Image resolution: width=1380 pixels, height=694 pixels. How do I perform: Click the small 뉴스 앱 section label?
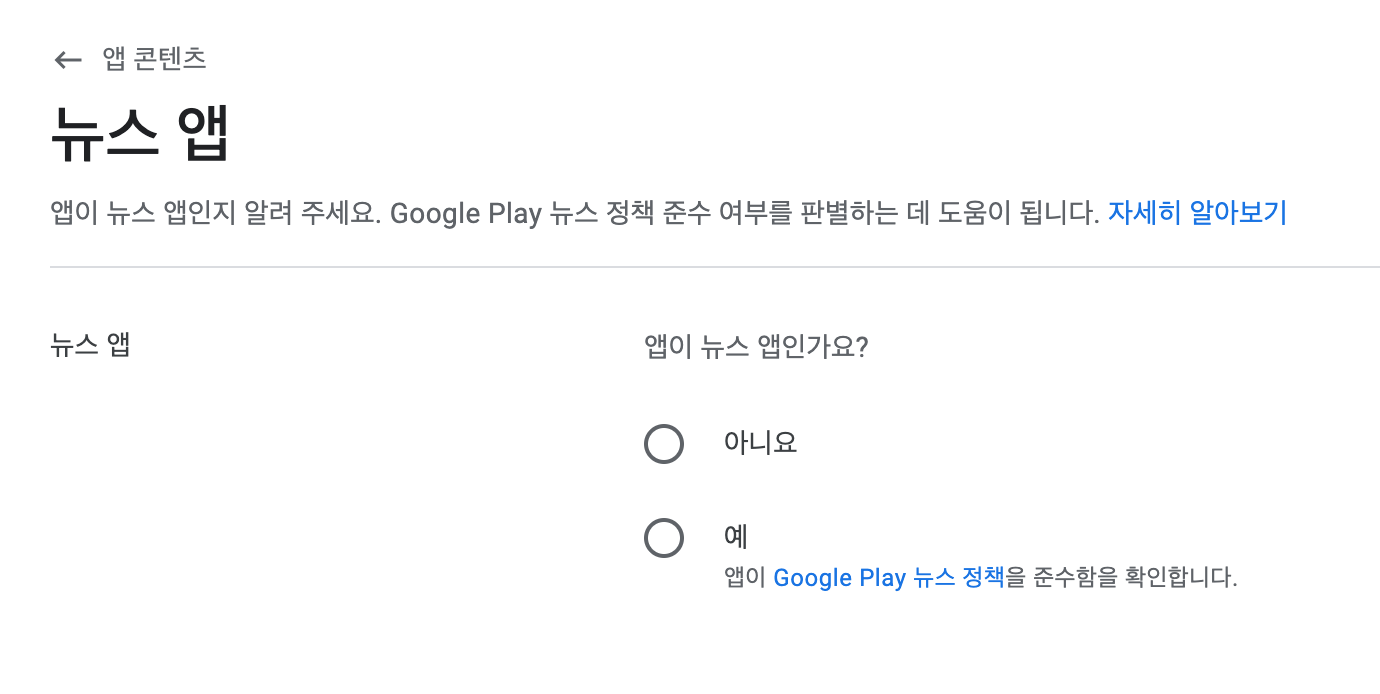[90, 346]
